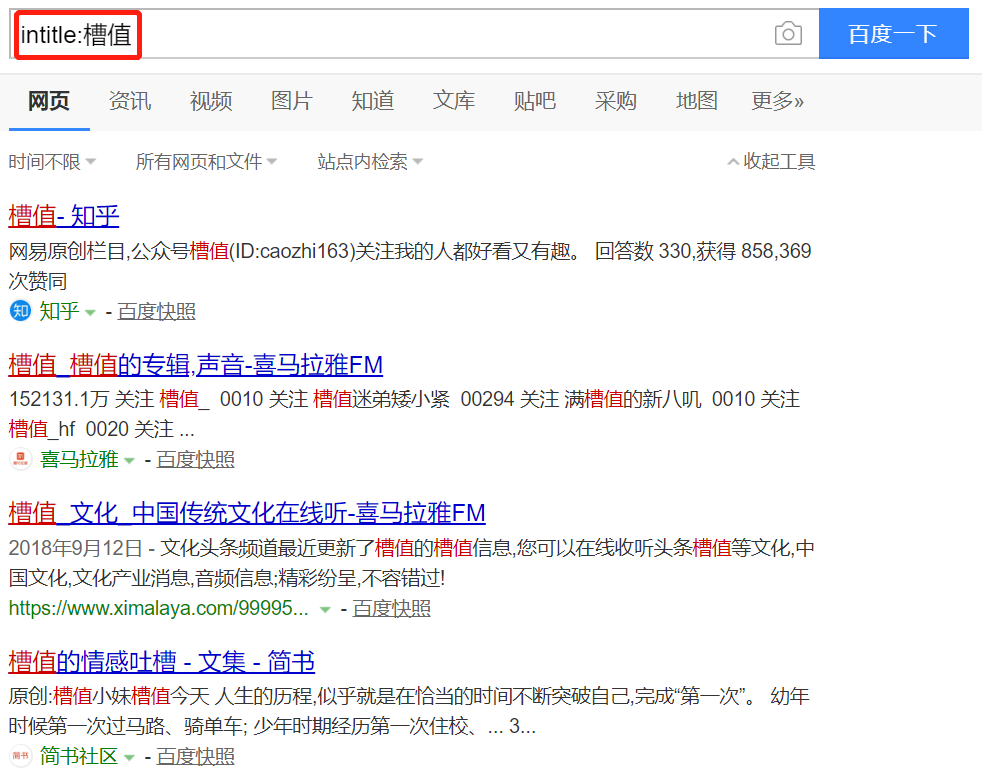The height and width of the screenshot is (783, 982).
Task: Expand the green arrow next to 喜马拉雅 source
Action: click(129, 460)
